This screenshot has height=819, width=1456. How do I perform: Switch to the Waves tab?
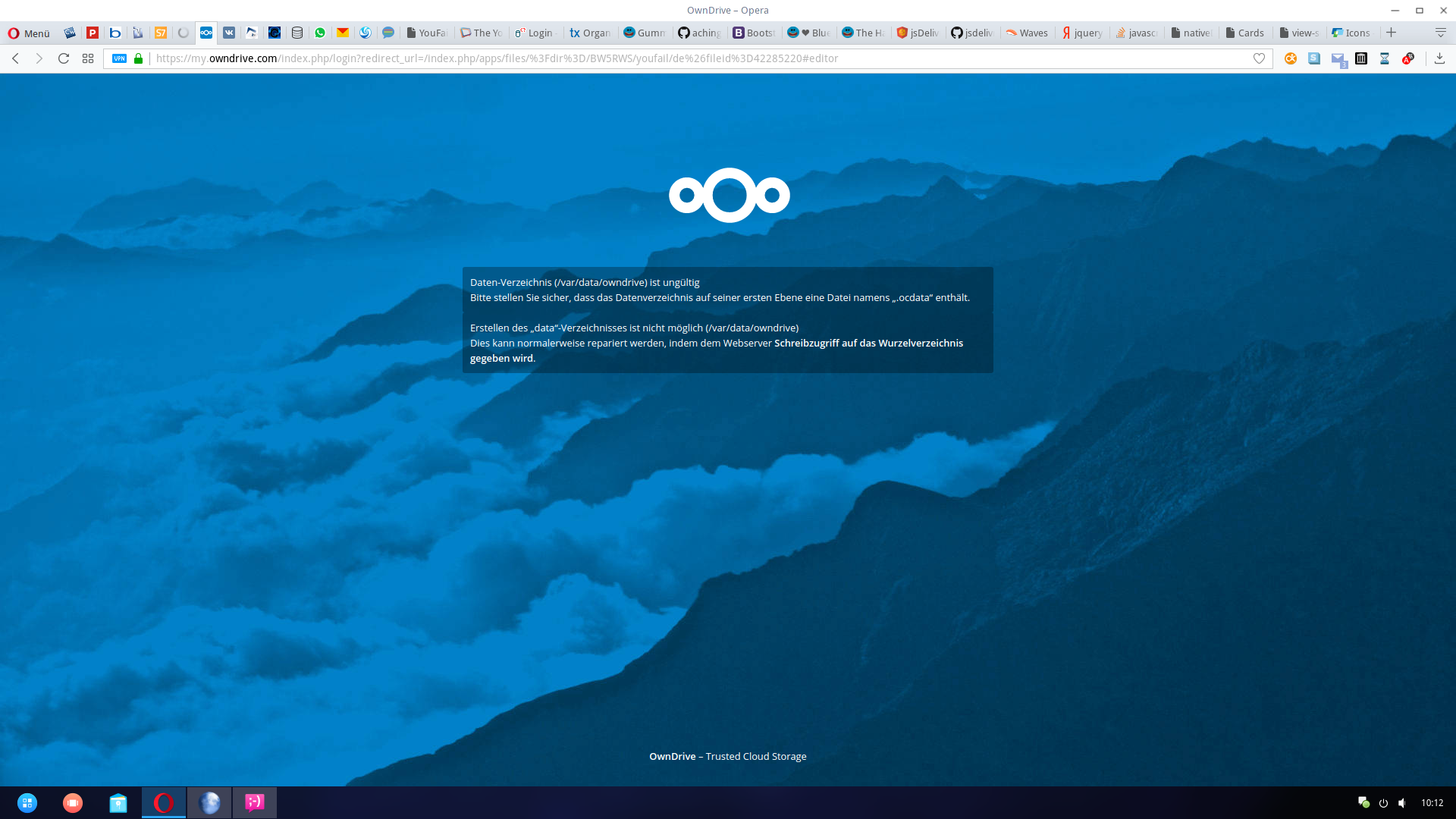click(1027, 33)
